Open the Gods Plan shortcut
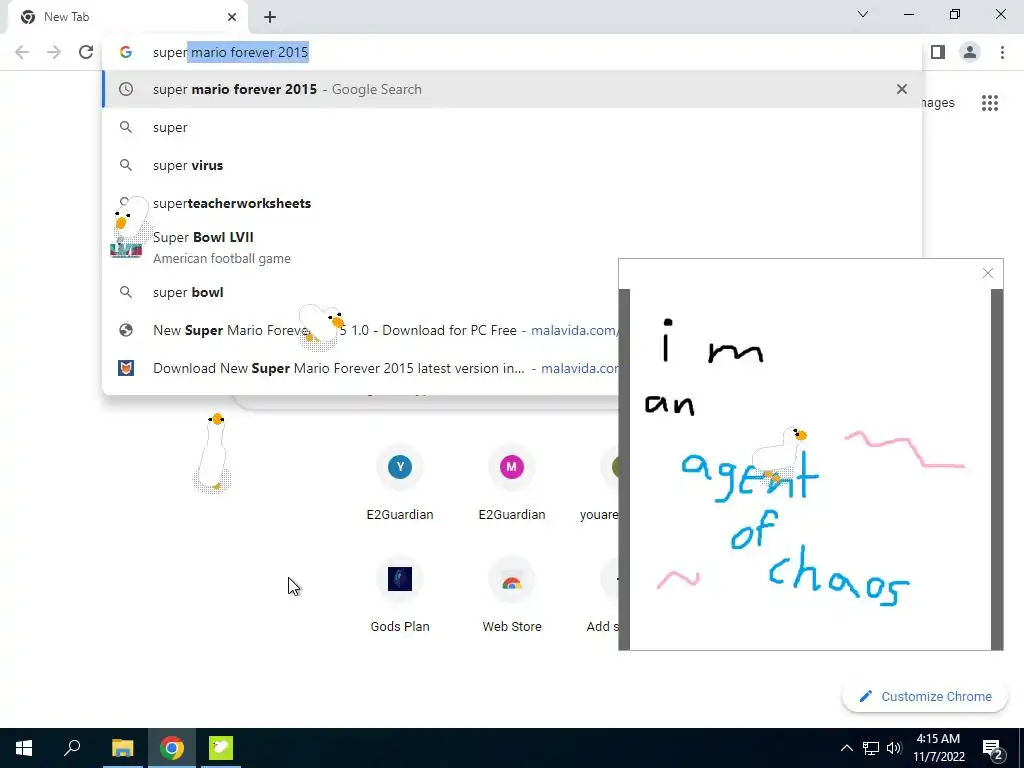Viewport: 1024px width, 768px height. tap(400, 595)
